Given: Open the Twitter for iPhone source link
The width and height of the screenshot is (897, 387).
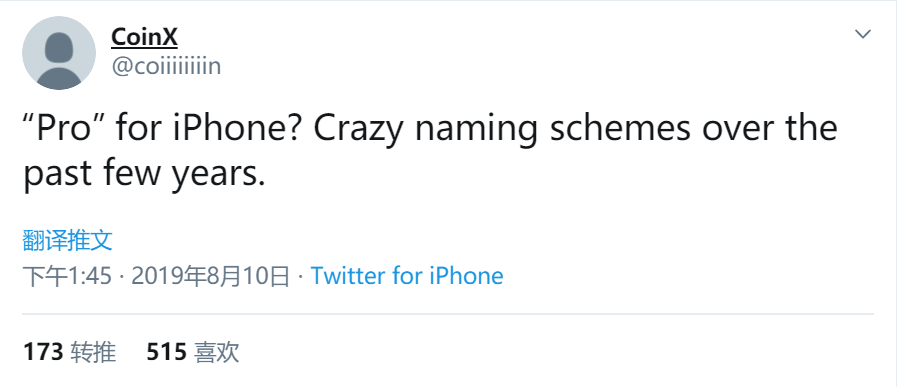Looking at the screenshot, I should coord(407,276).
